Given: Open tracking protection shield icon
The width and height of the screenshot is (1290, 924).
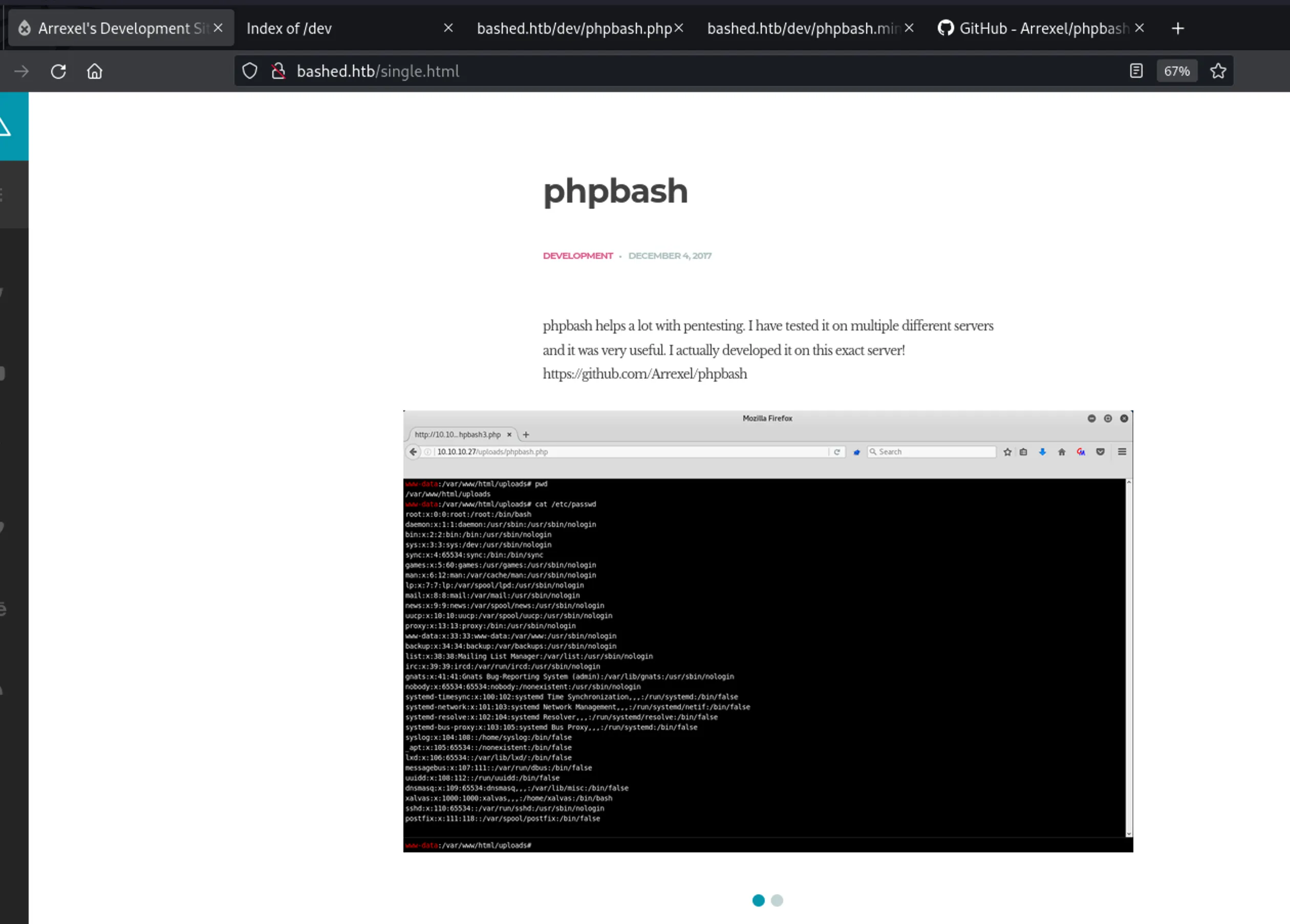Looking at the screenshot, I should (250, 71).
